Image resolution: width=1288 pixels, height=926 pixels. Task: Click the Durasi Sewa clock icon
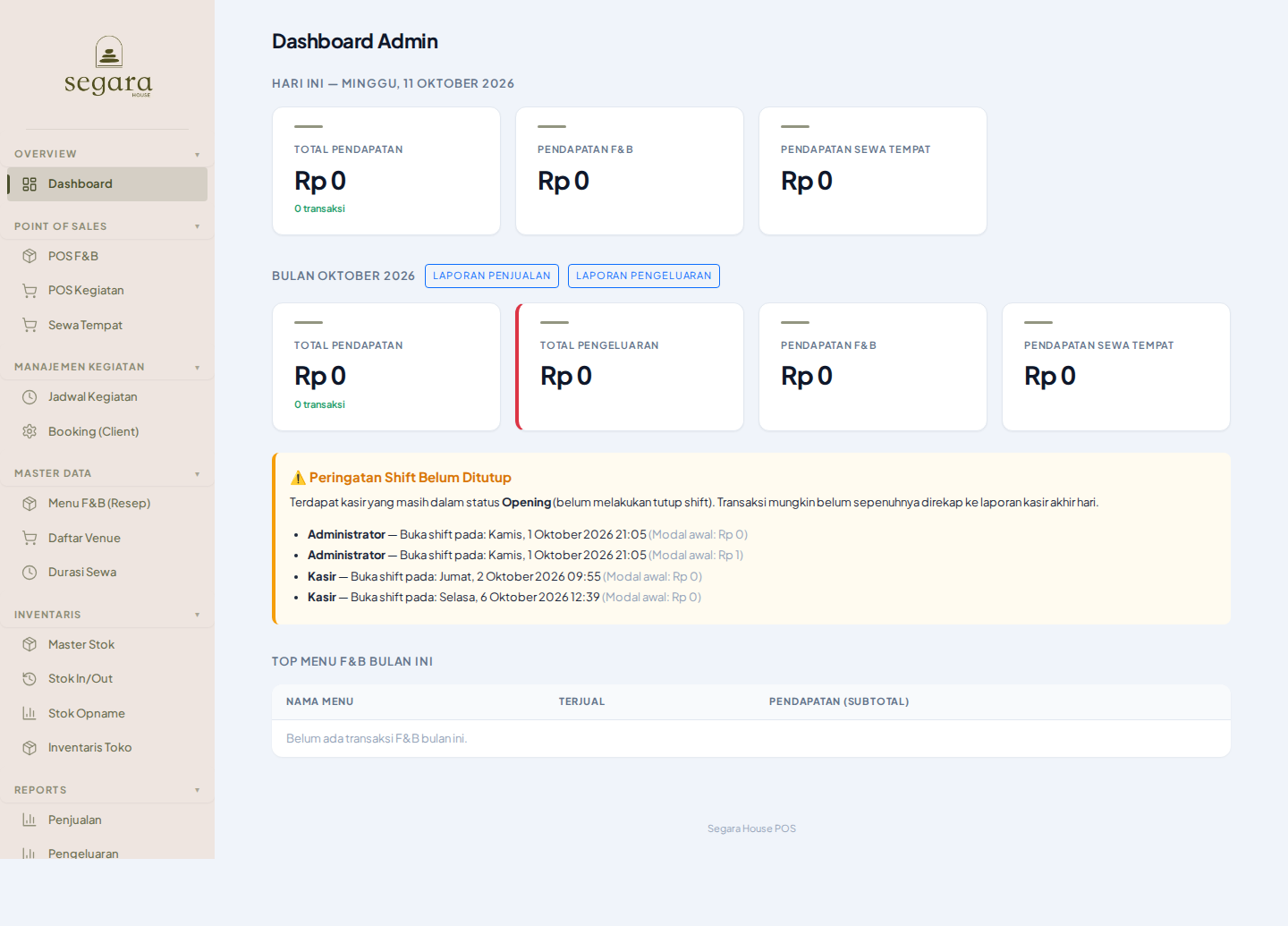[x=30, y=573]
